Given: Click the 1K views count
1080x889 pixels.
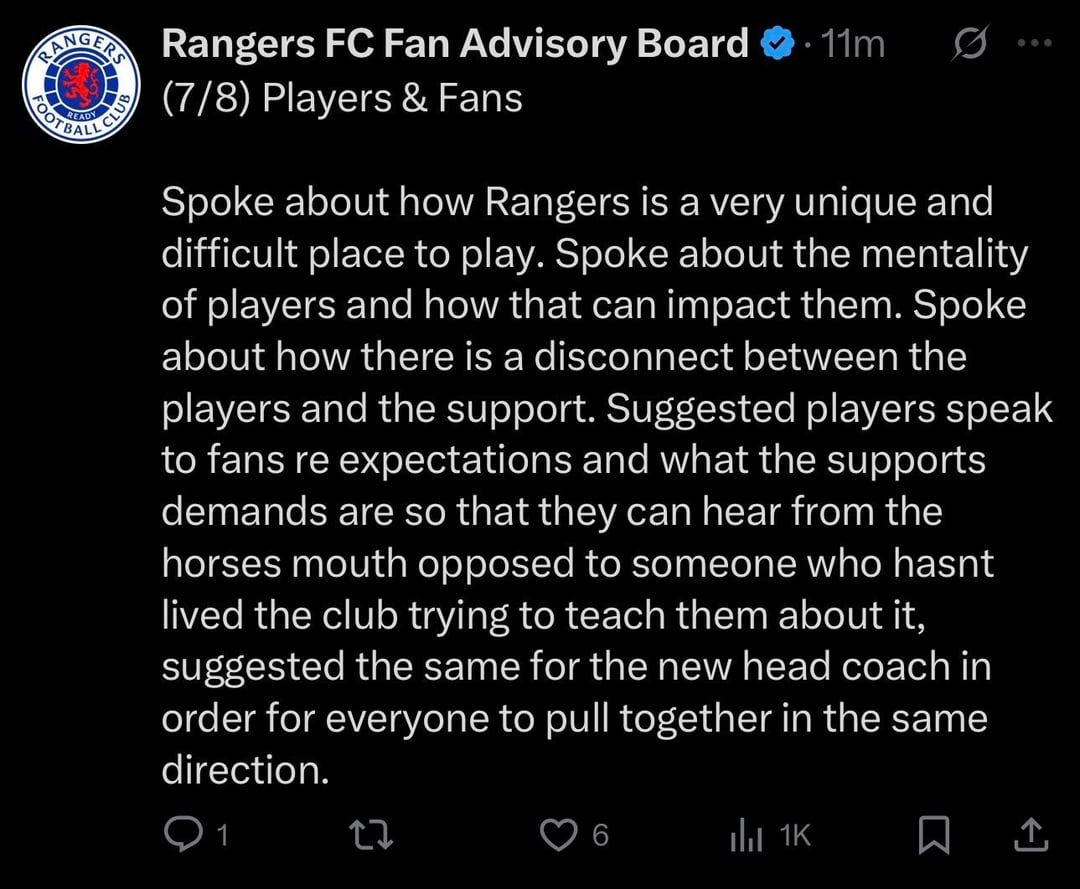Looking at the screenshot, I should 796,835.
